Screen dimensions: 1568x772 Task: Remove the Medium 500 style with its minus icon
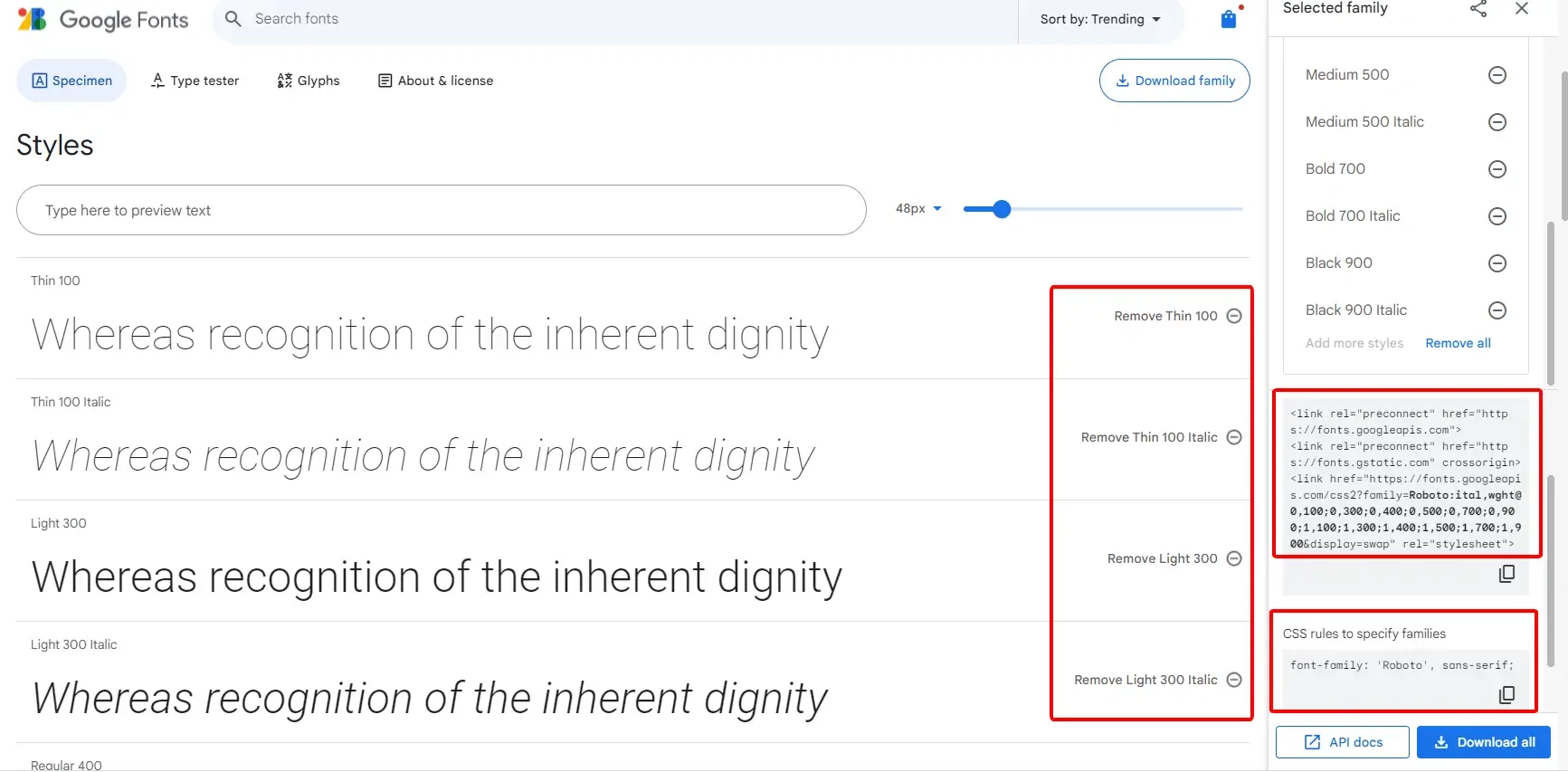pos(1497,75)
